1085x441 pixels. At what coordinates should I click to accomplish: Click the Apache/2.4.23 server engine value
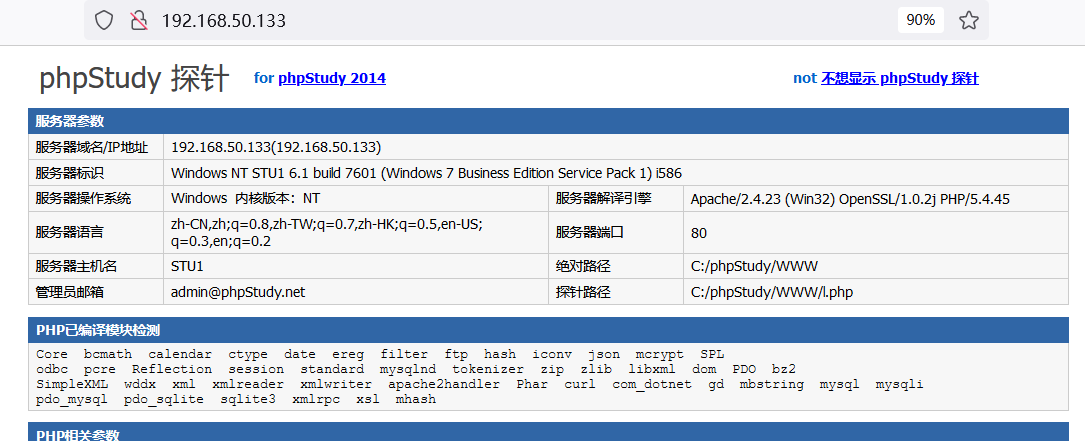[850, 199]
